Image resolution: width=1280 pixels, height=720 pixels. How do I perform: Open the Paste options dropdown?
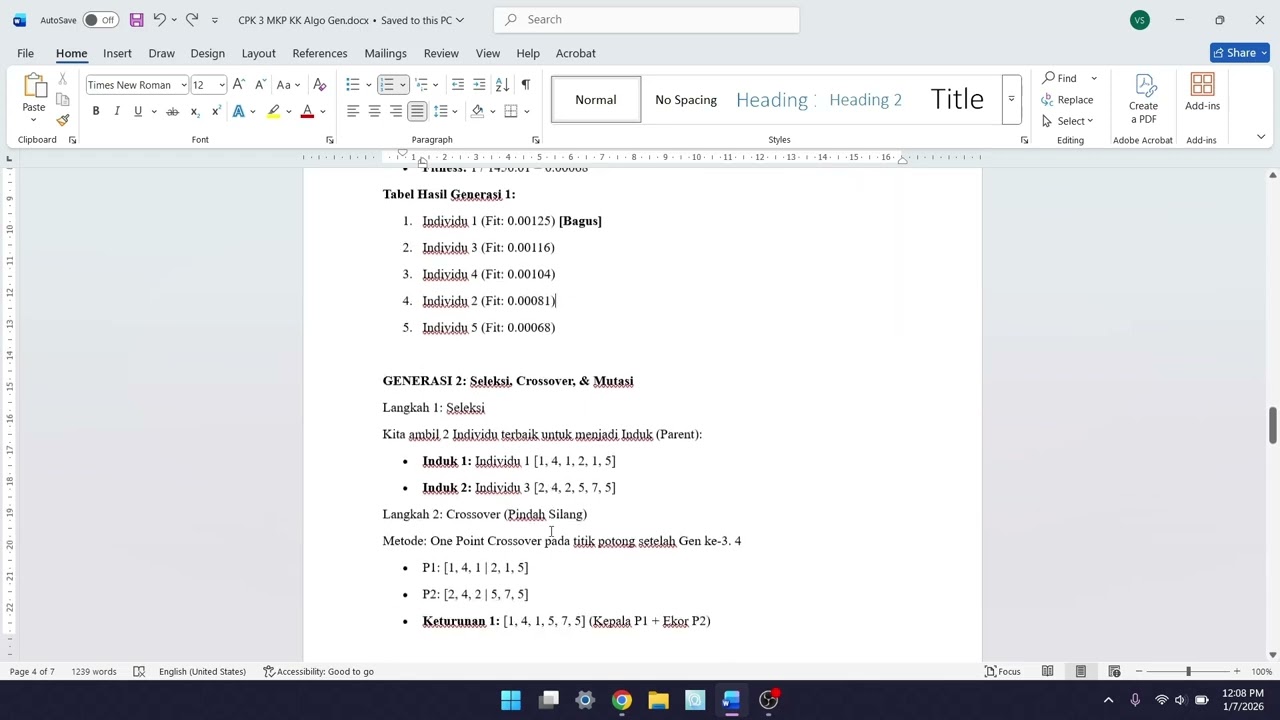(34, 121)
